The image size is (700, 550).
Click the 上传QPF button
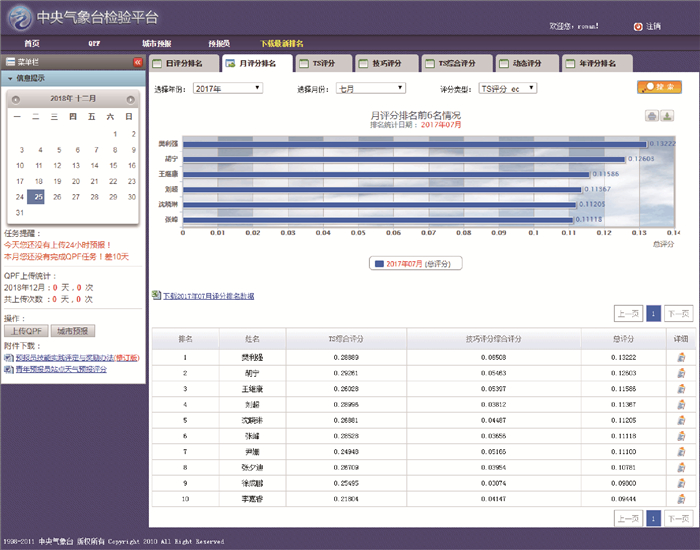point(26,330)
